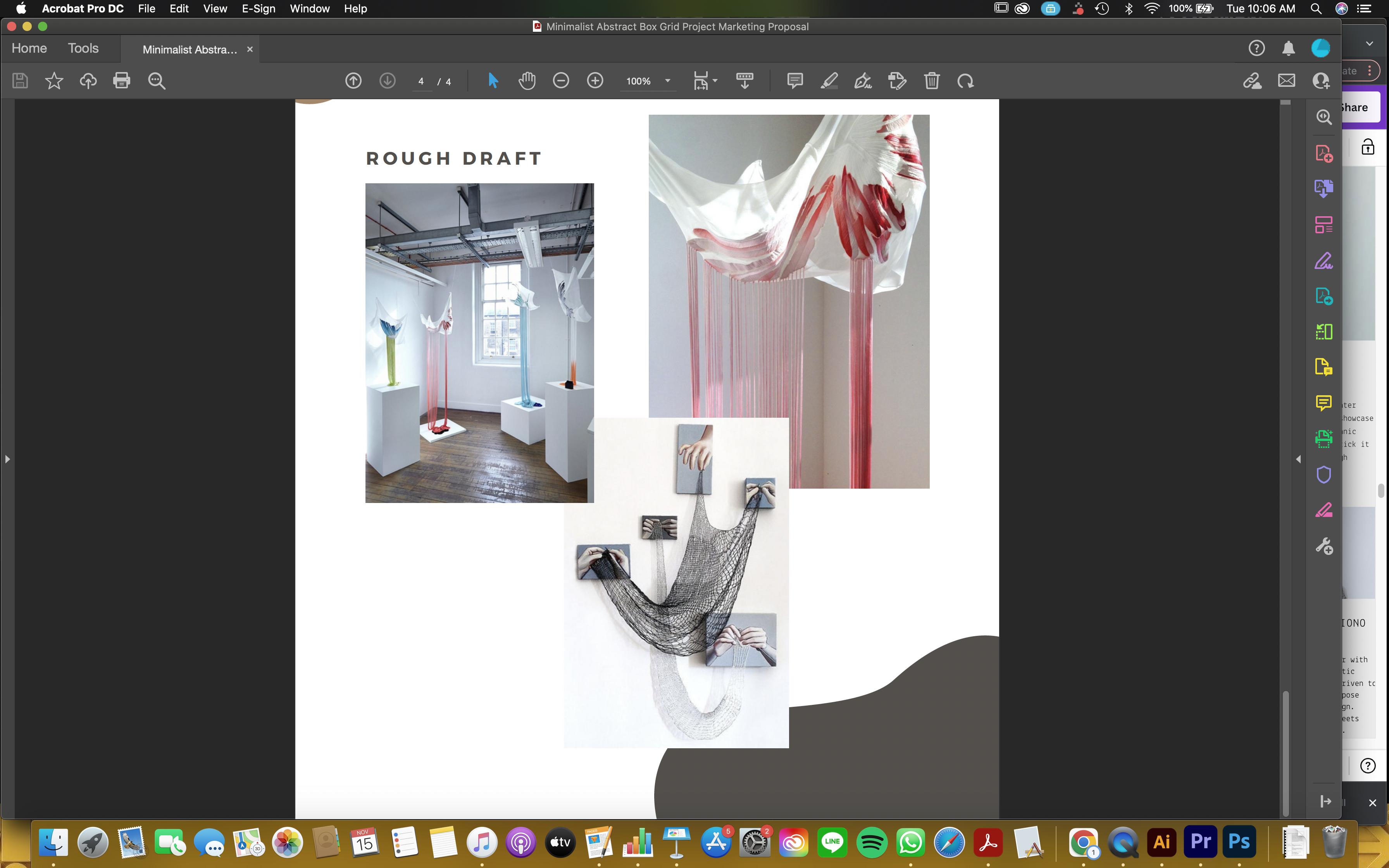Image resolution: width=1389 pixels, height=868 pixels.
Task: Open the Add Comment sticky note tool
Action: [794, 81]
